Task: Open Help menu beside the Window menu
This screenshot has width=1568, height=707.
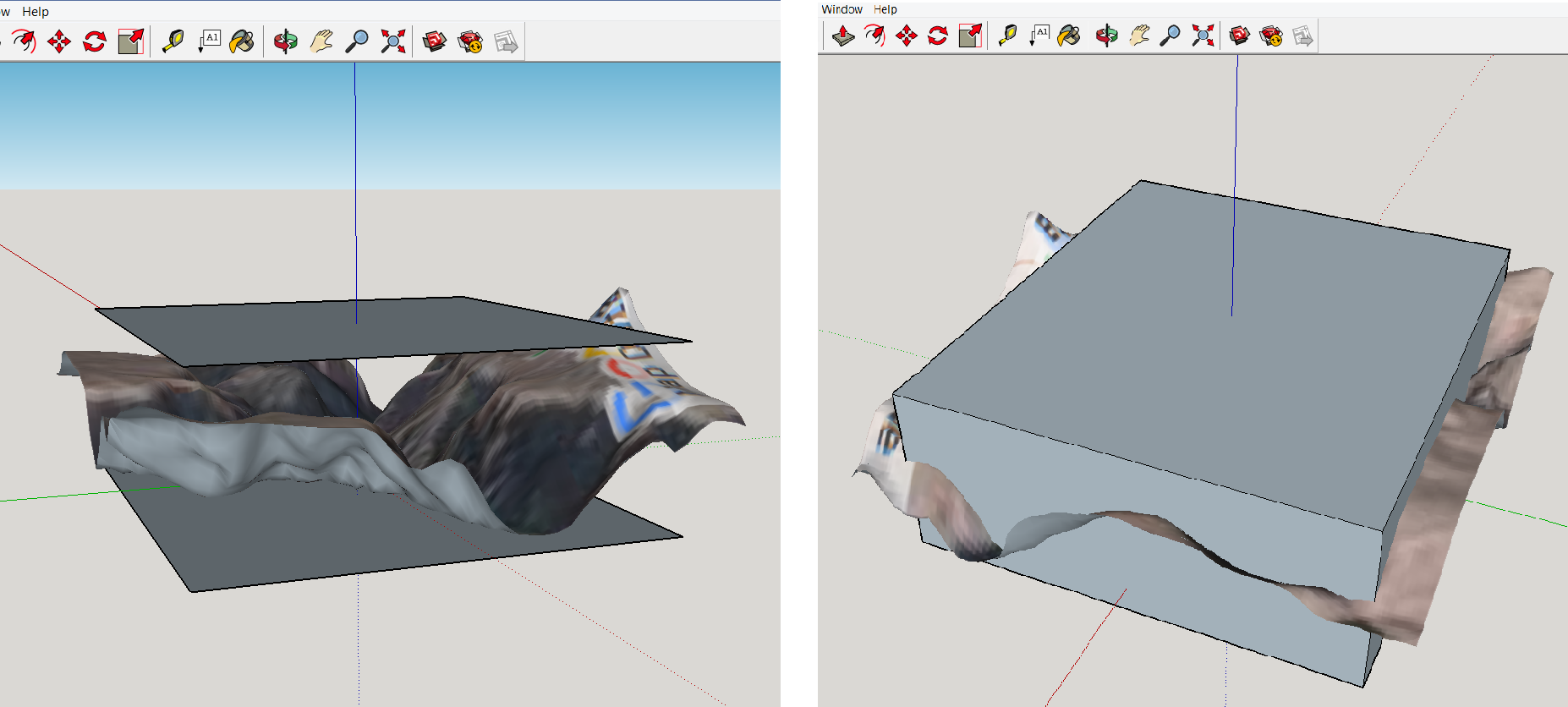Action: pos(885,9)
